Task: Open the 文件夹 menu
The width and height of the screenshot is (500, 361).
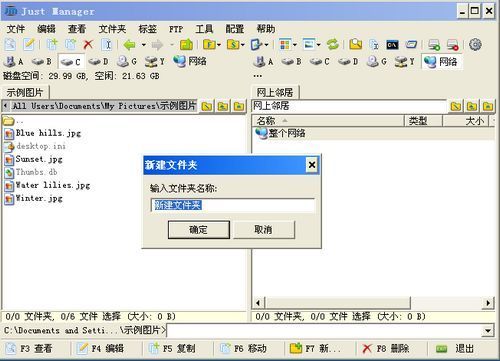Action: pos(112,29)
